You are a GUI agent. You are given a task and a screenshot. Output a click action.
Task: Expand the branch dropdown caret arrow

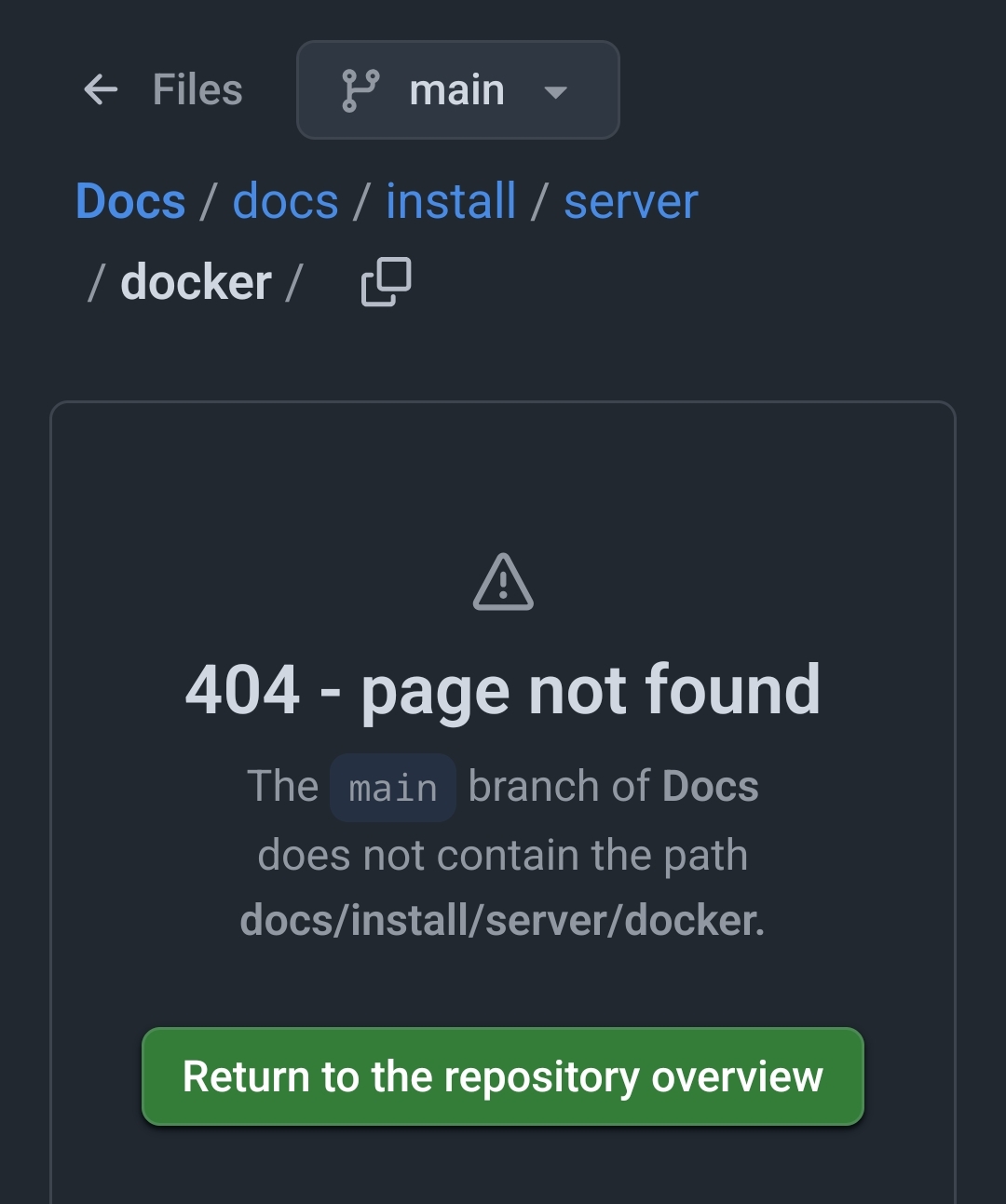click(556, 92)
